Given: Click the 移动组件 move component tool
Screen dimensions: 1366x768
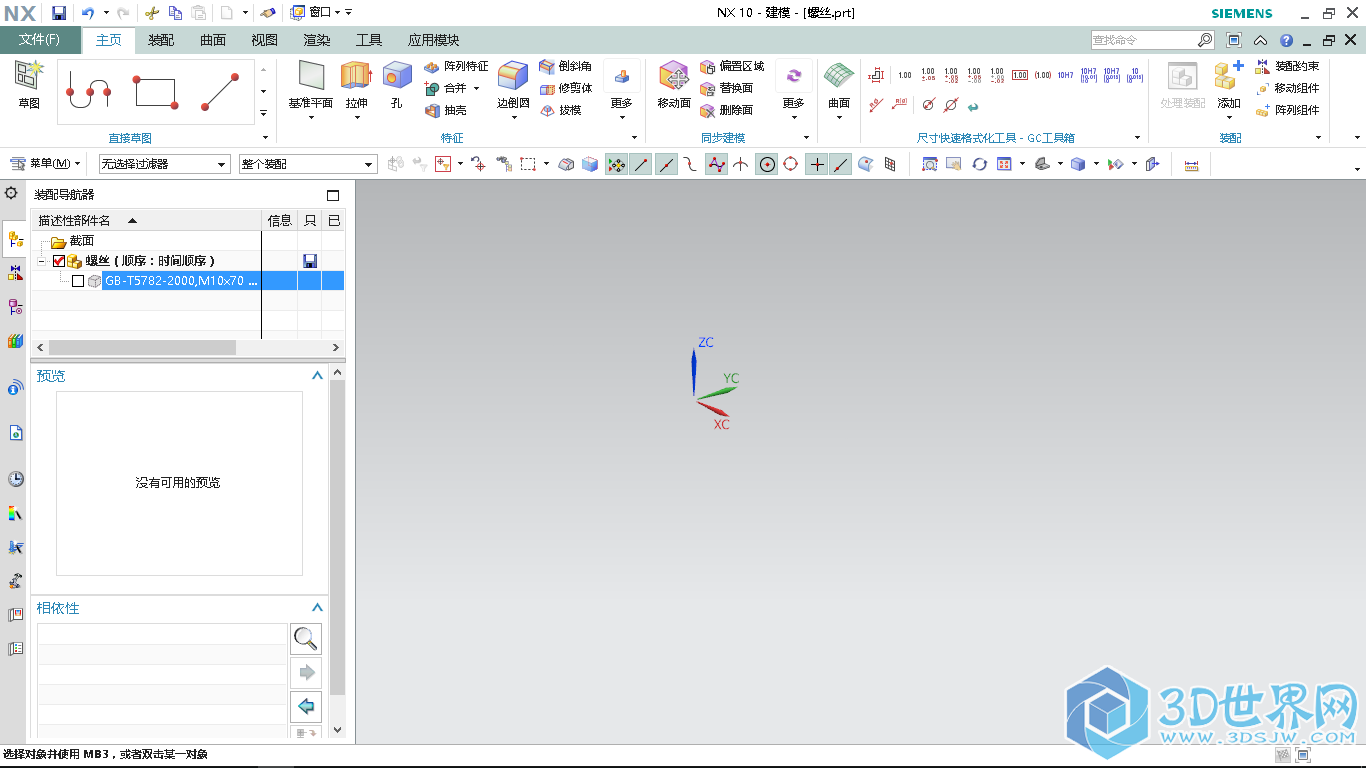Looking at the screenshot, I should pos(1287,88).
